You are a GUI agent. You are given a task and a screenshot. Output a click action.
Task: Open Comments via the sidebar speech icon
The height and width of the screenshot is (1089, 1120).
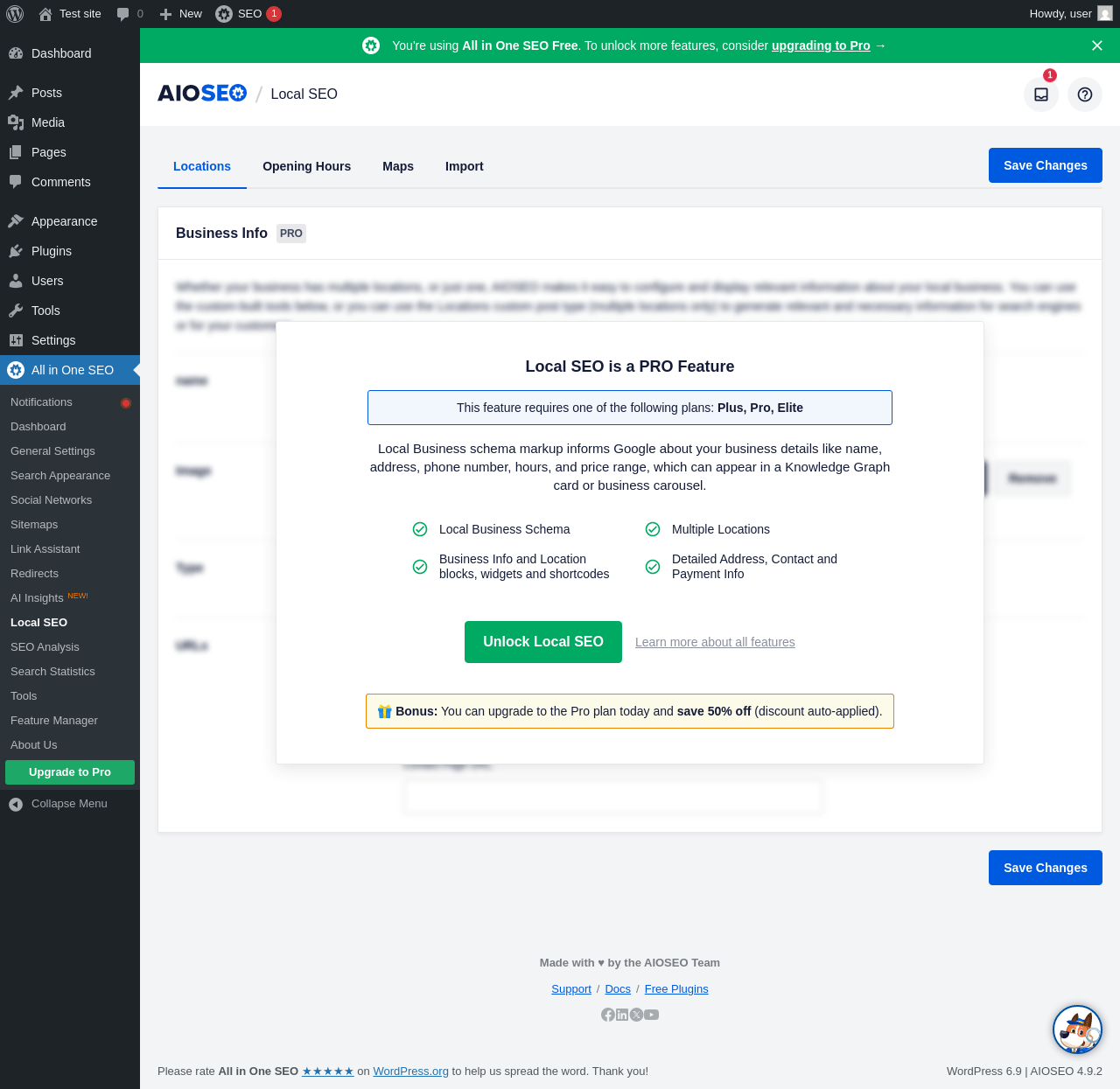(x=16, y=182)
